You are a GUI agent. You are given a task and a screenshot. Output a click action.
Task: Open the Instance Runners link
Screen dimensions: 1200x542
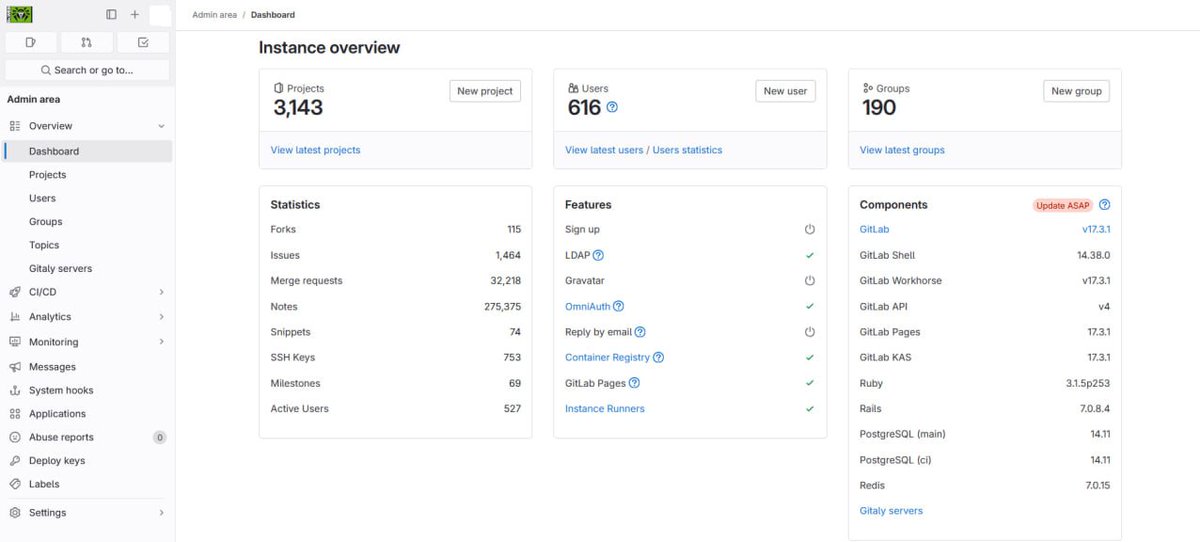coord(605,409)
